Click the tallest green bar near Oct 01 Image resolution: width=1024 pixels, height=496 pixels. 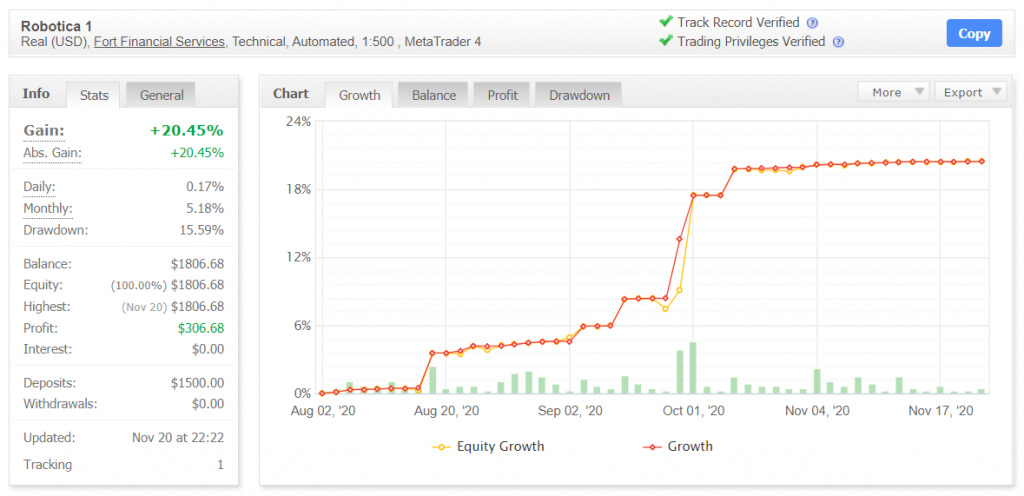pos(692,368)
